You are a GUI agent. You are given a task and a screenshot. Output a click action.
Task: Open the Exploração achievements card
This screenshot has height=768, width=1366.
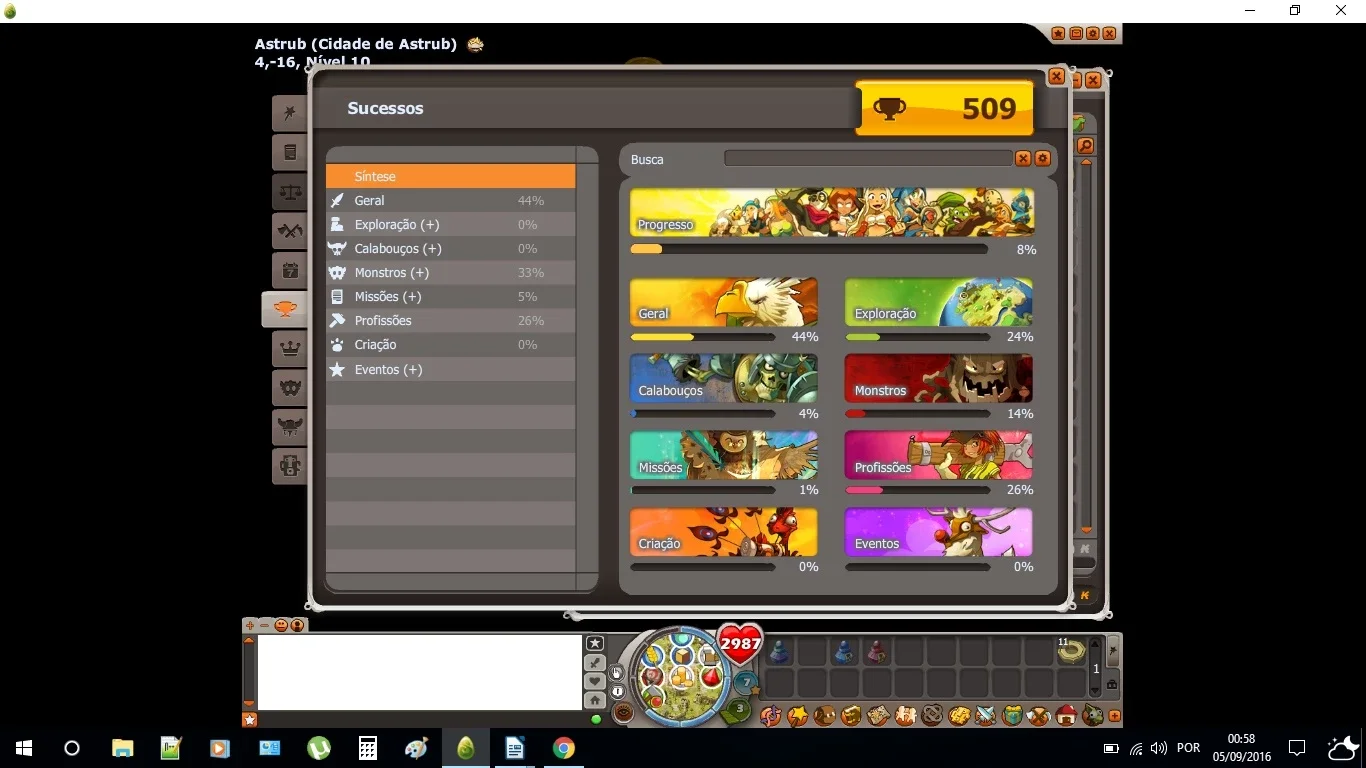tap(939, 302)
